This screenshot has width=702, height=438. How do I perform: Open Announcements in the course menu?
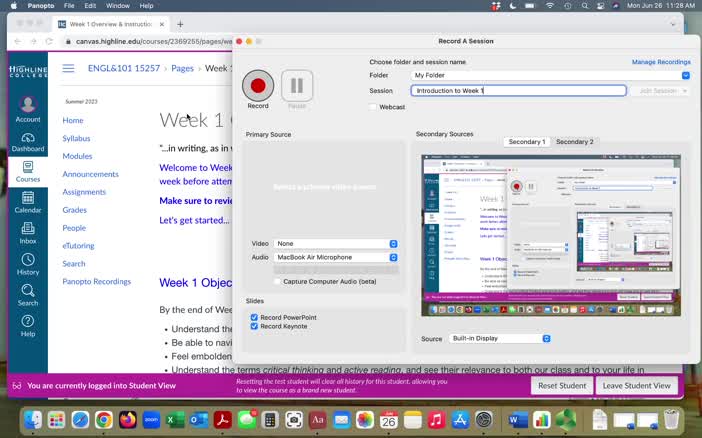(x=90, y=174)
